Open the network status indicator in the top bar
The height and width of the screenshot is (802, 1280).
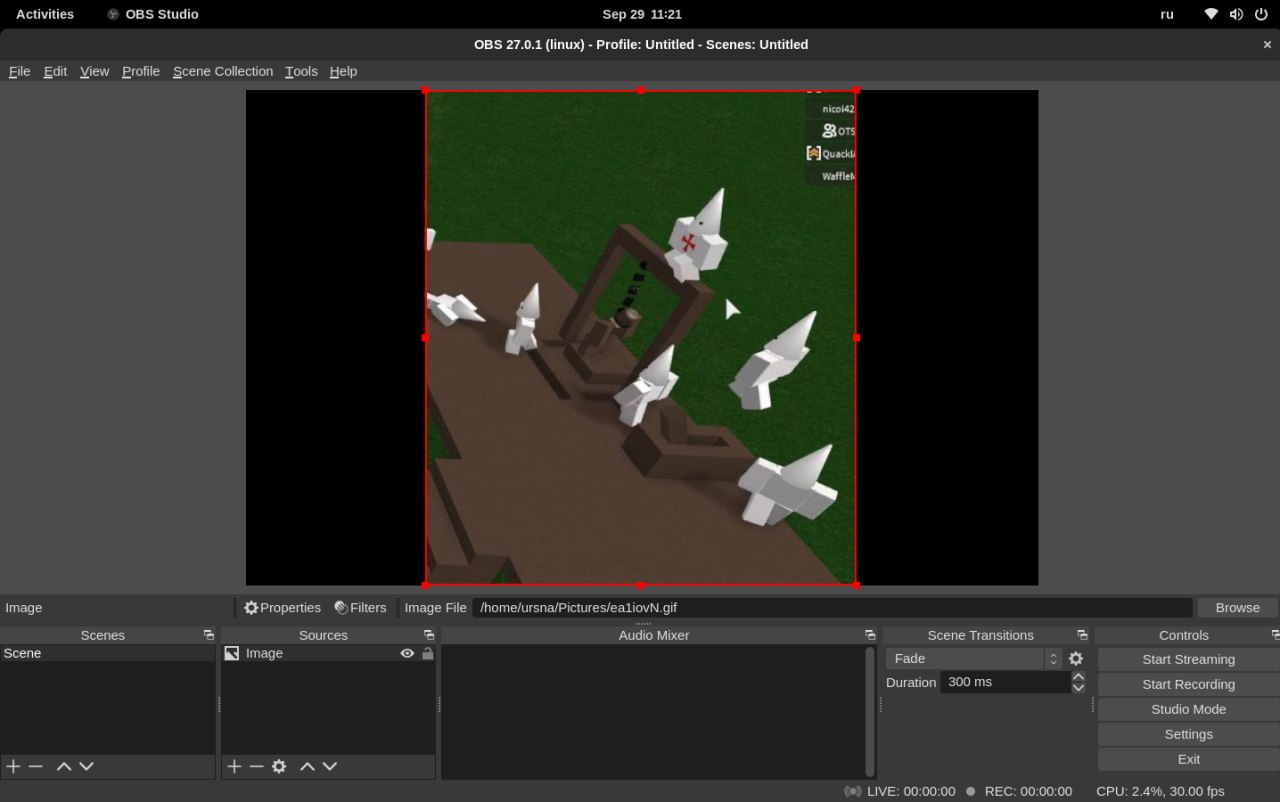1211,14
